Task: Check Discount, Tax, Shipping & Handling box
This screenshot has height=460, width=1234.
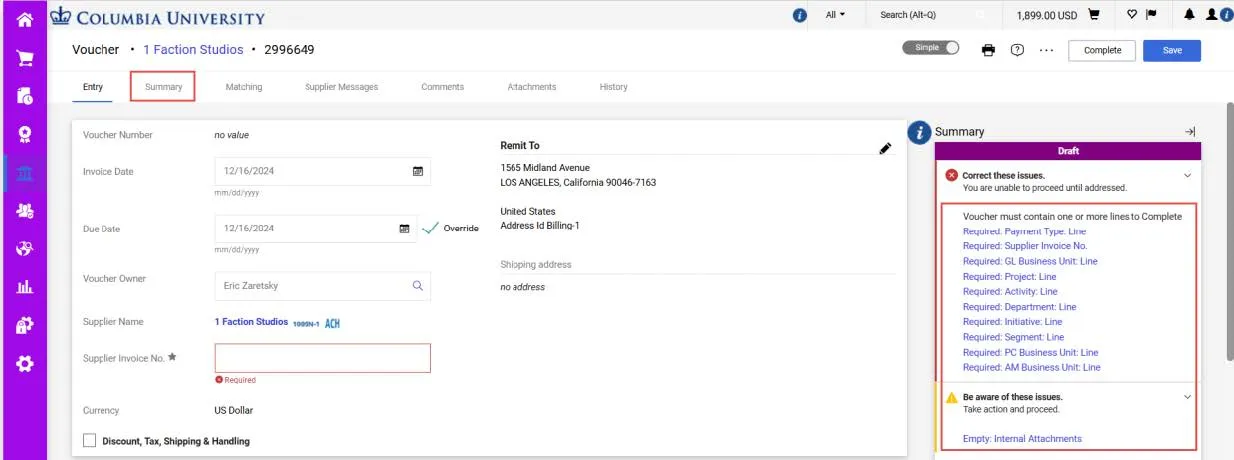Action: (90, 441)
